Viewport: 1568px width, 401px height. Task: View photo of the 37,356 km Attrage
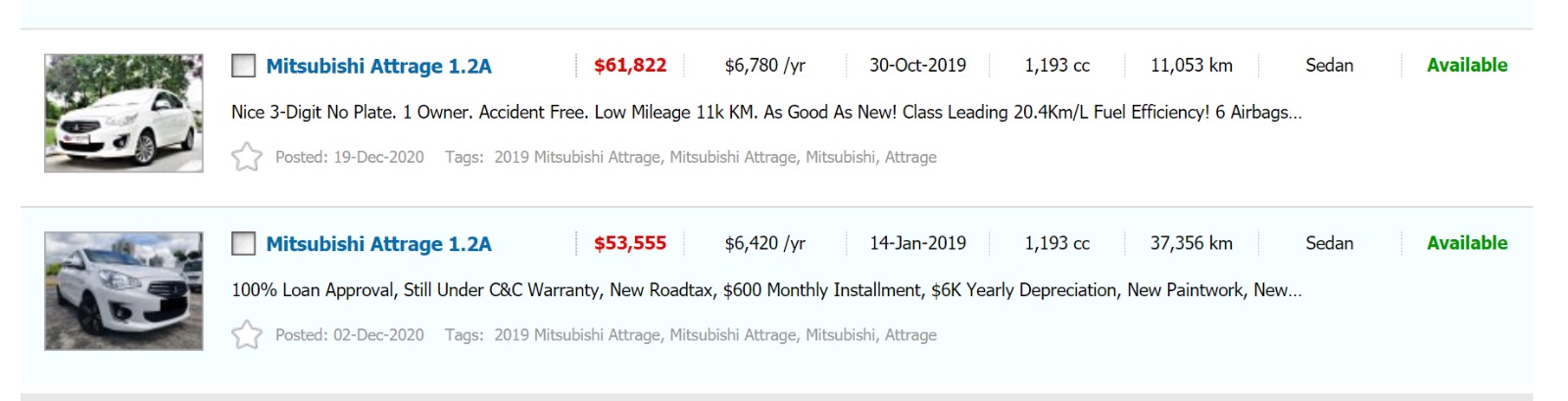pyautogui.click(x=123, y=291)
